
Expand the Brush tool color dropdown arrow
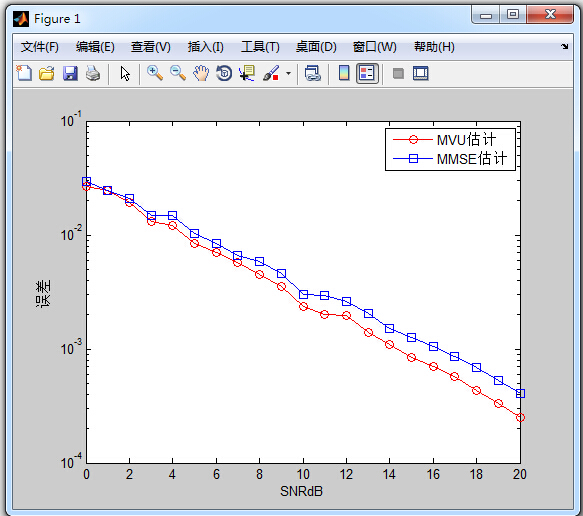288,73
